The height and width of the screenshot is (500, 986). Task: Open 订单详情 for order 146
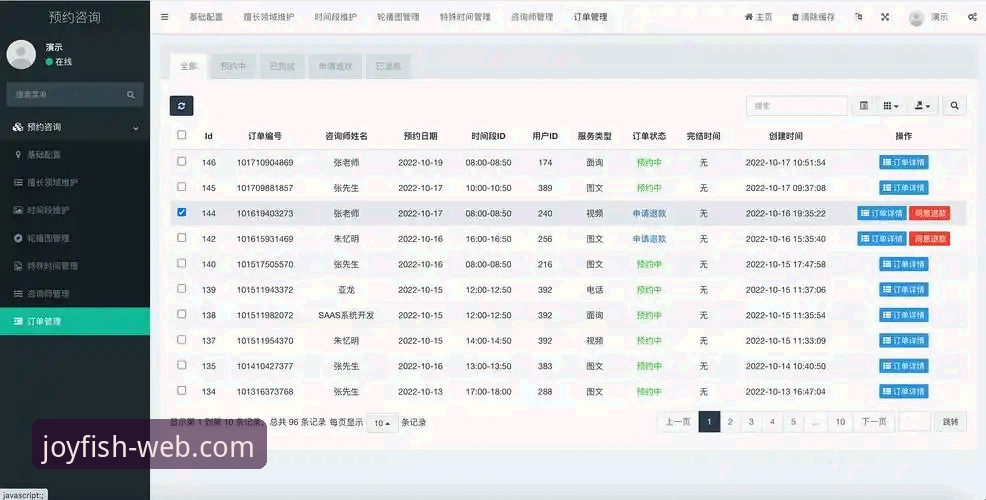904,162
